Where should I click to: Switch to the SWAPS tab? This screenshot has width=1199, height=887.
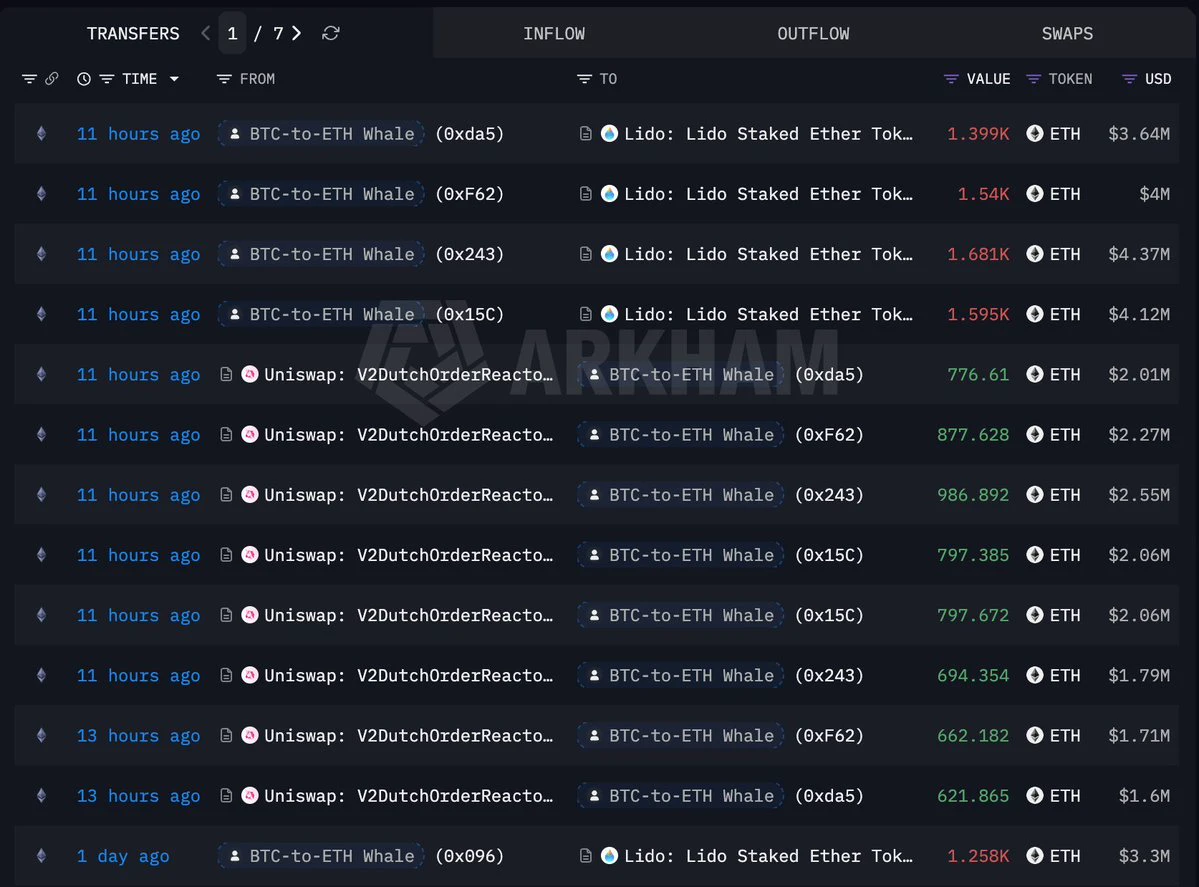(1067, 34)
